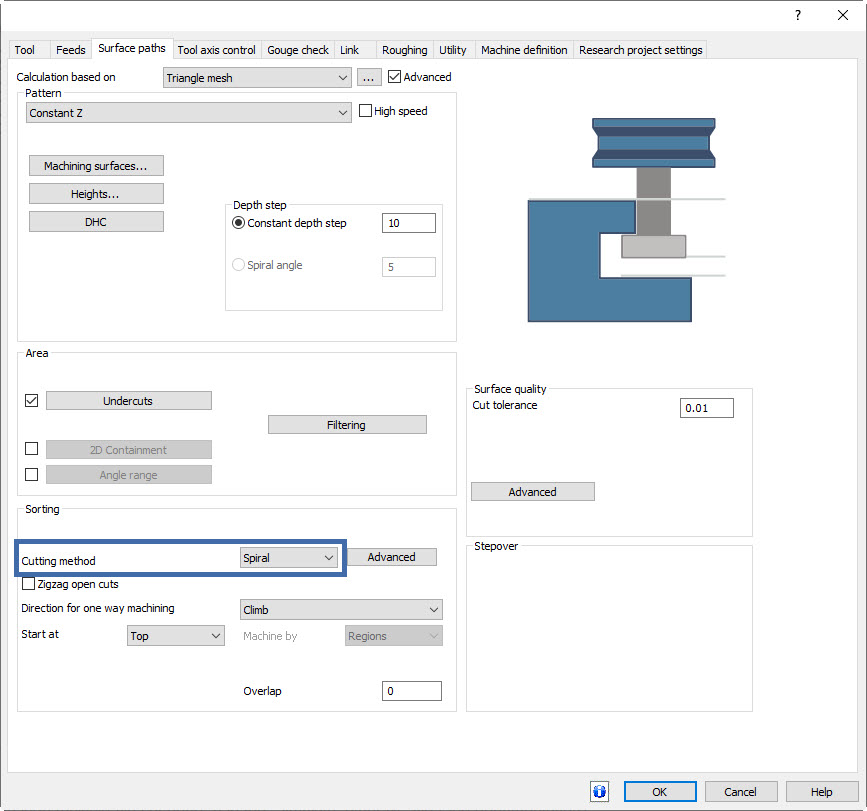Switch to the Feeds tab
This screenshot has height=811, width=867.
(71, 50)
